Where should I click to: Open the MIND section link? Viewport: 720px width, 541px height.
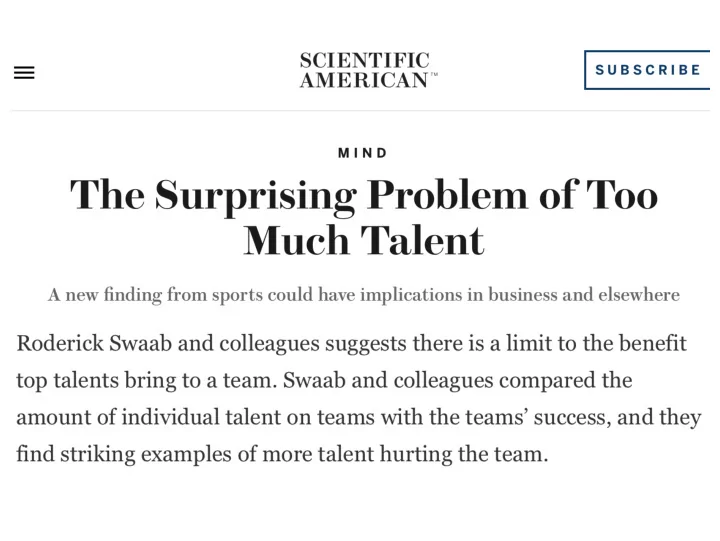pos(363,153)
